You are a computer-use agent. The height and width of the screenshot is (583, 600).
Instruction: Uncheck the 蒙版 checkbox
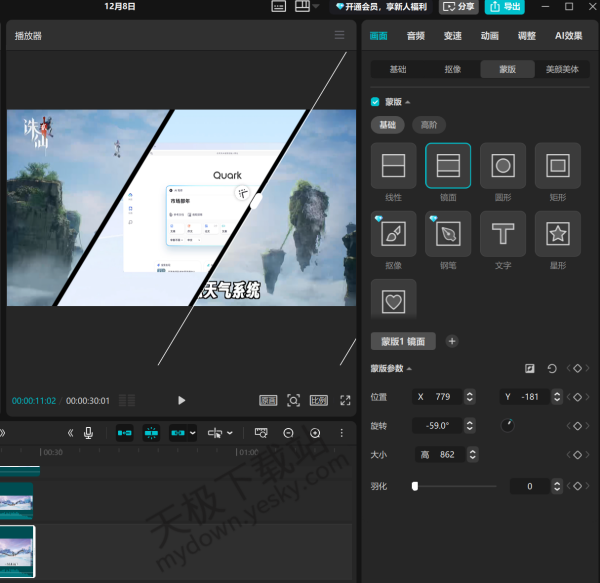(x=375, y=102)
